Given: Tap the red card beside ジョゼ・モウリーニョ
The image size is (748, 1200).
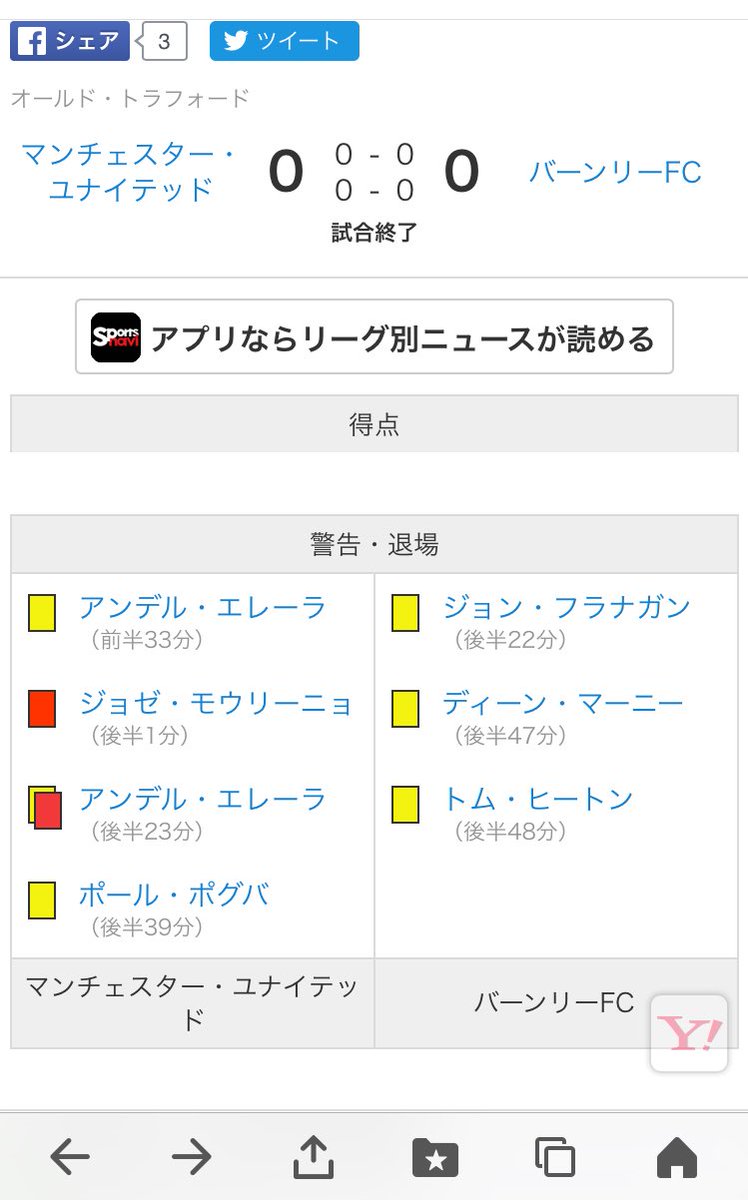Looking at the screenshot, I should click(42, 708).
